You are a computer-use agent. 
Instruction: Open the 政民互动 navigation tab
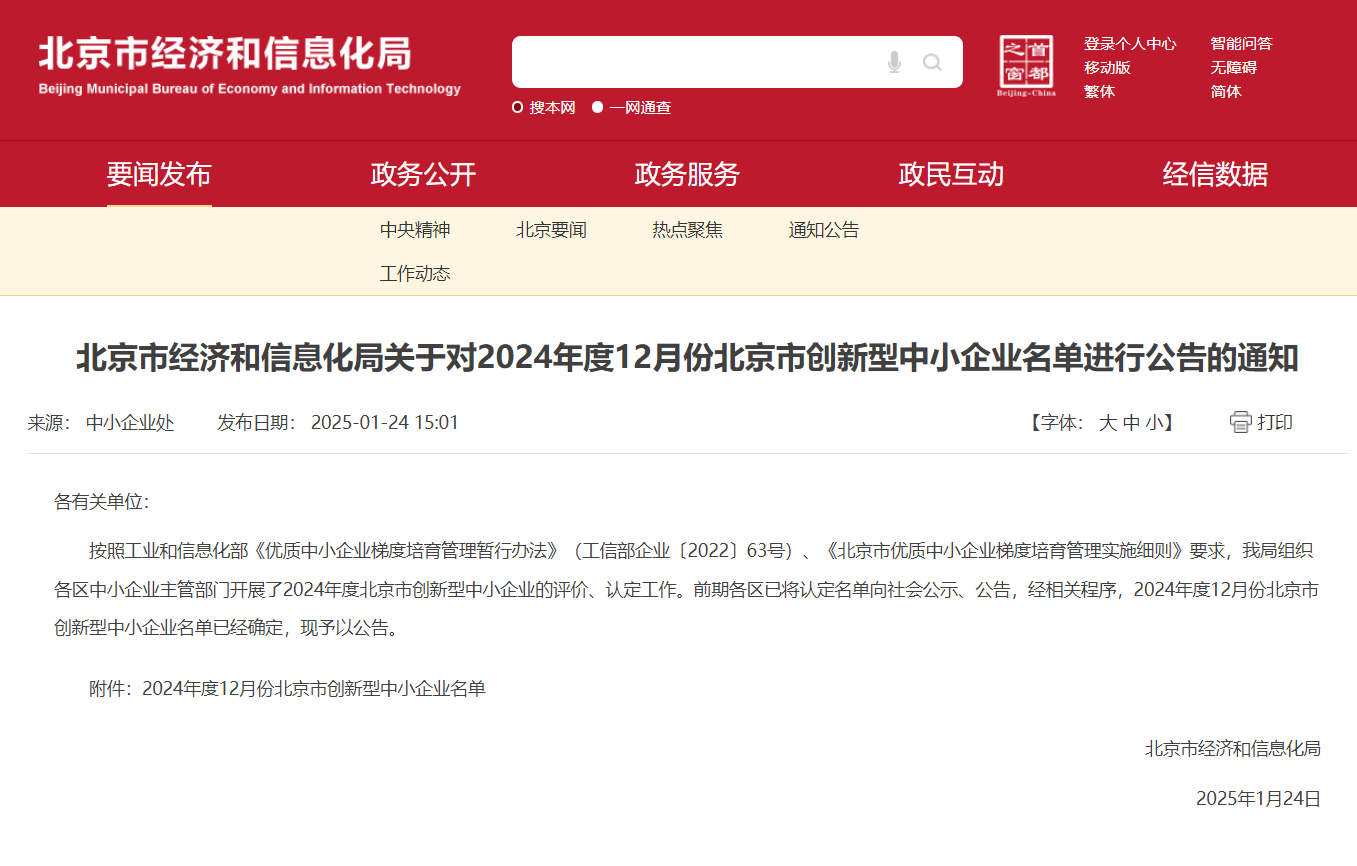(951, 175)
